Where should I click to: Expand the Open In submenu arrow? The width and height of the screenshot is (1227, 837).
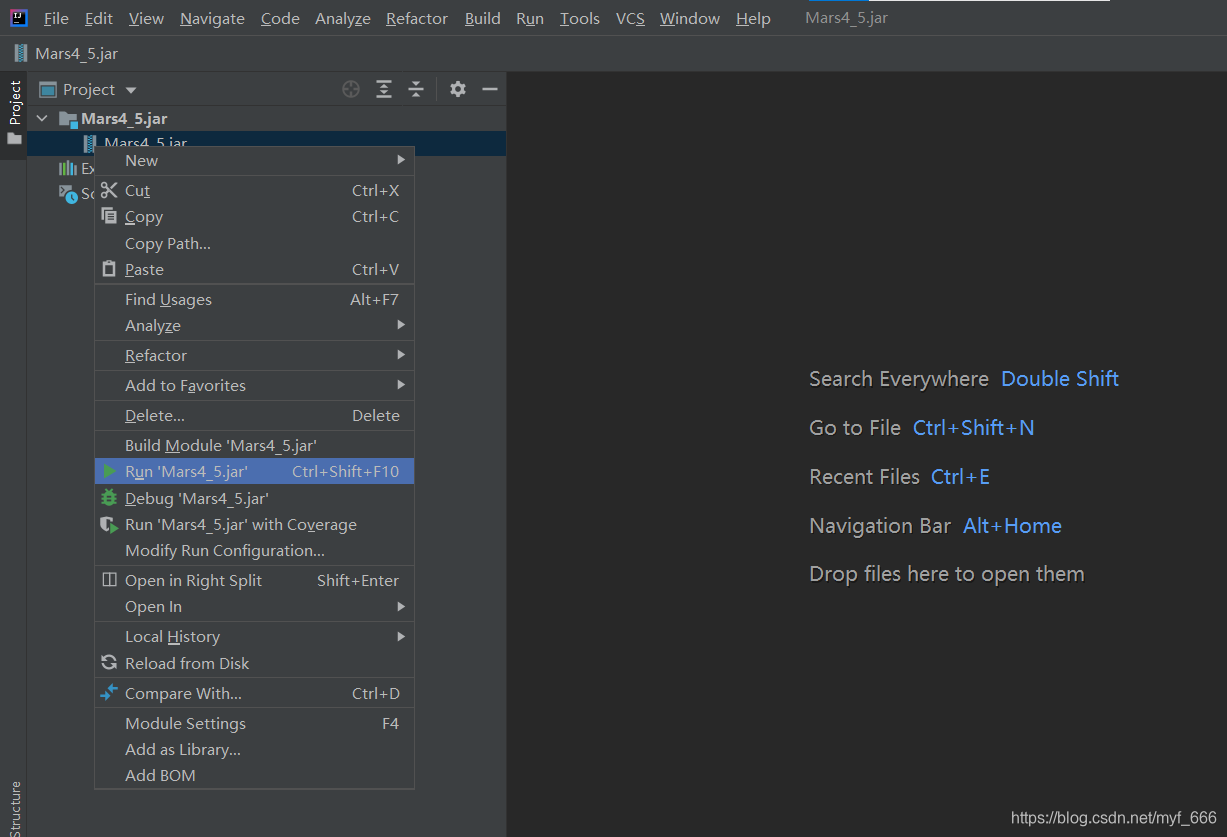click(401, 606)
